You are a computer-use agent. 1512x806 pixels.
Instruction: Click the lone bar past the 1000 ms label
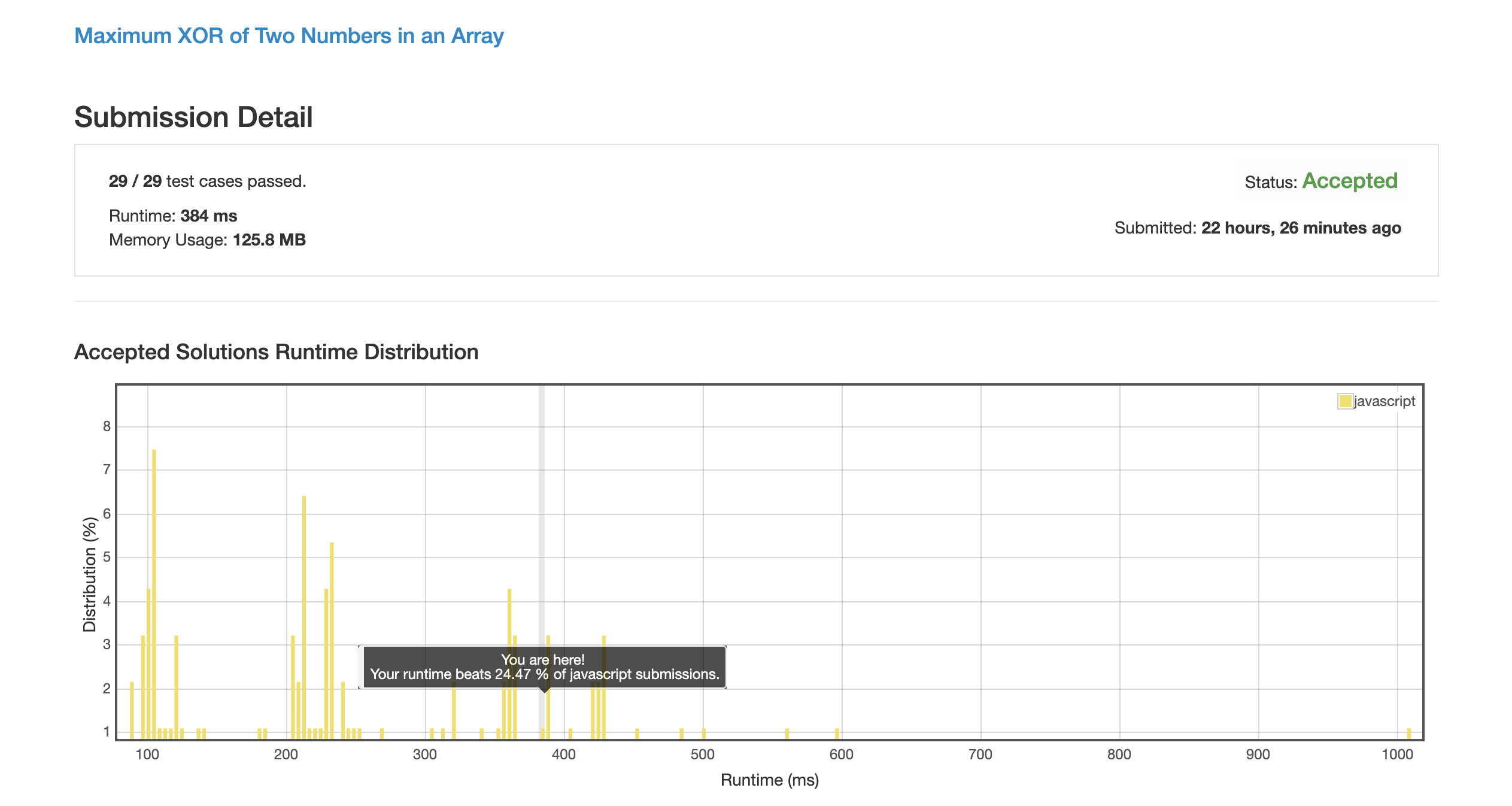pos(1408,734)
